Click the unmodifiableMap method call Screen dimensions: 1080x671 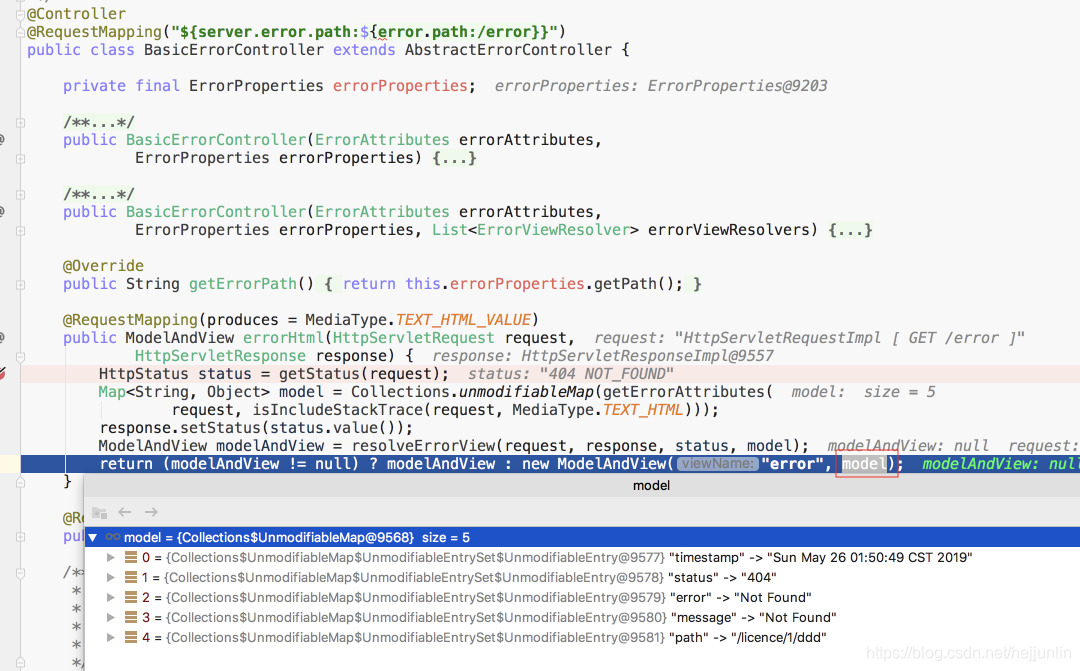(x=526, y=392)
